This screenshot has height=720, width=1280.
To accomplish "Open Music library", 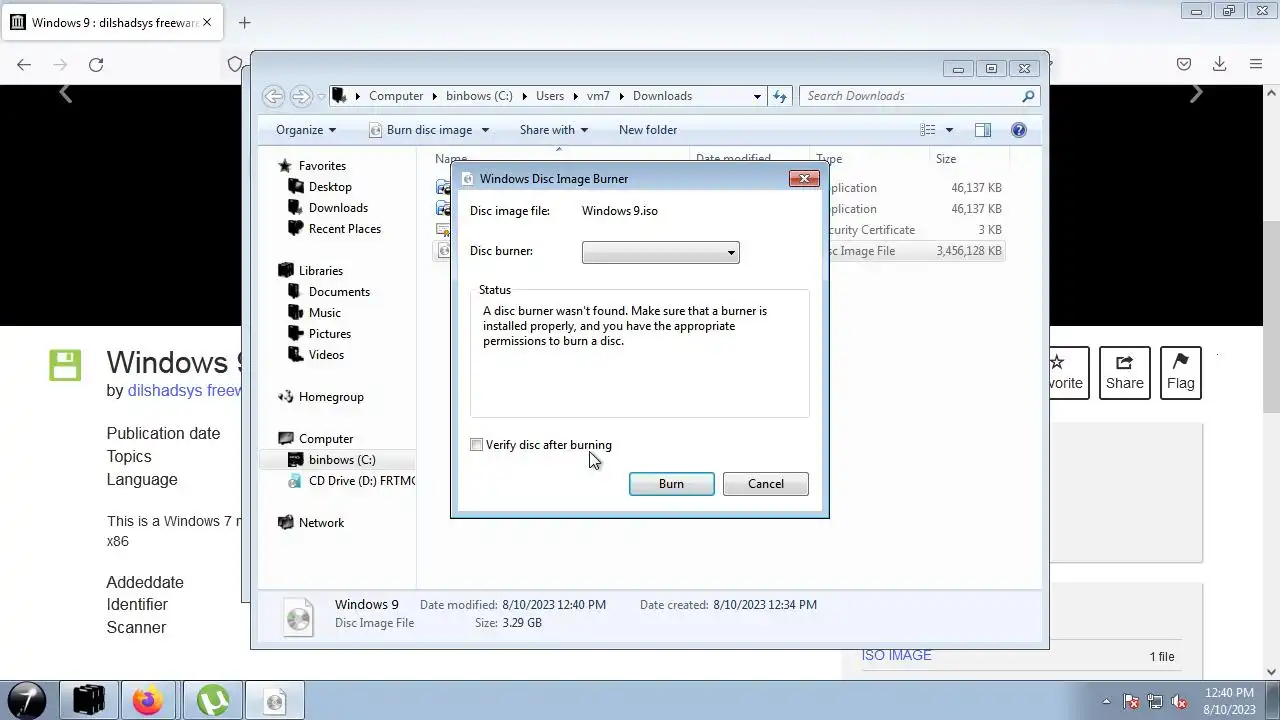I will [x=324, y=313].
